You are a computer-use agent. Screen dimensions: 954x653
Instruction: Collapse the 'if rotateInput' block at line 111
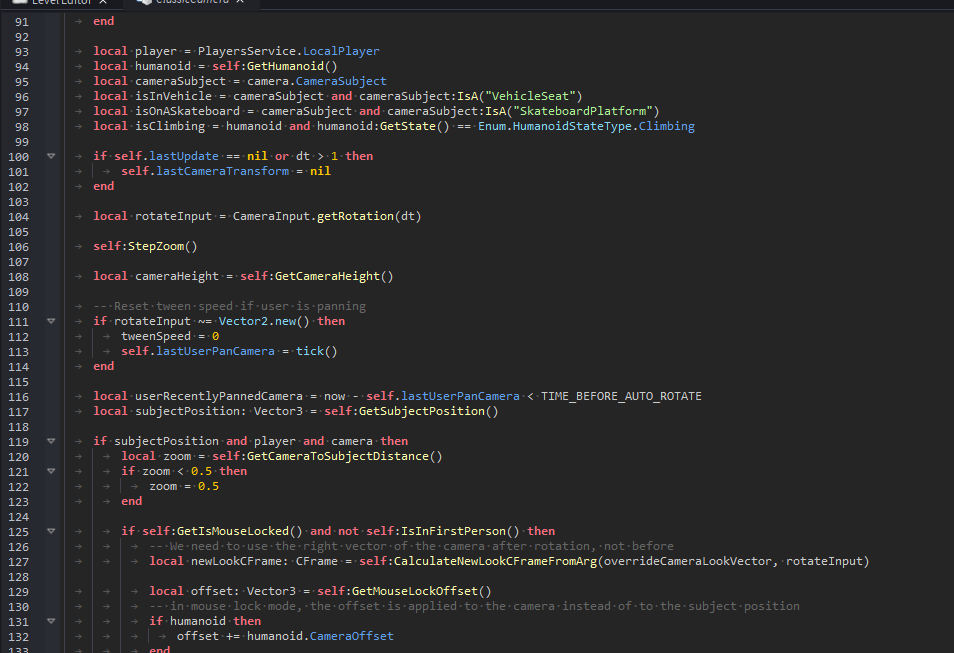point(51,321)
